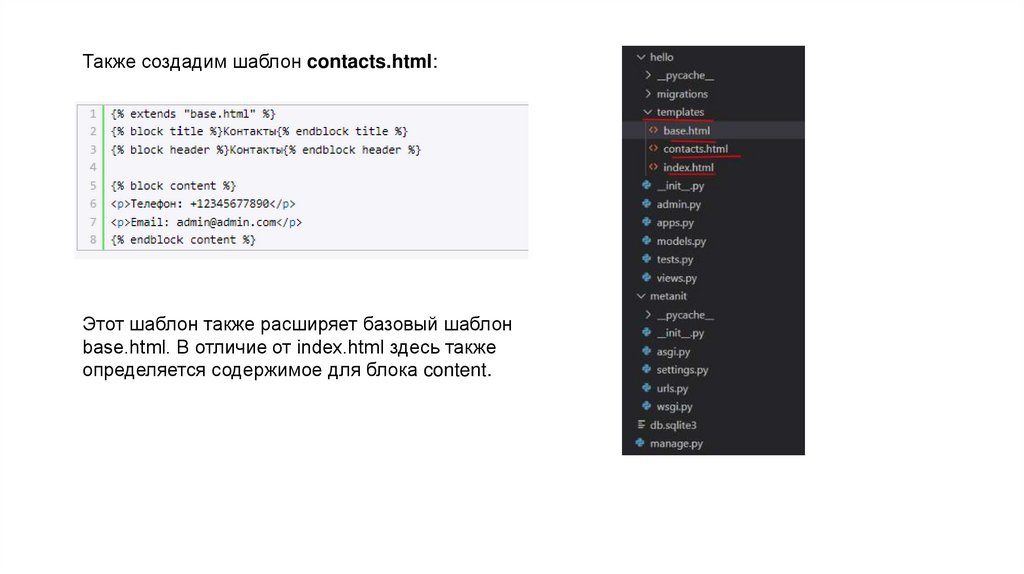Open the tests.py file

(x=674, y=259)
